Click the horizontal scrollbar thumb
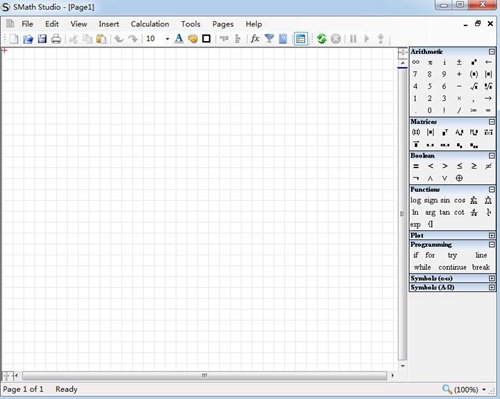The width and height of the screenshot is (500, 399). tap(204, 376)
